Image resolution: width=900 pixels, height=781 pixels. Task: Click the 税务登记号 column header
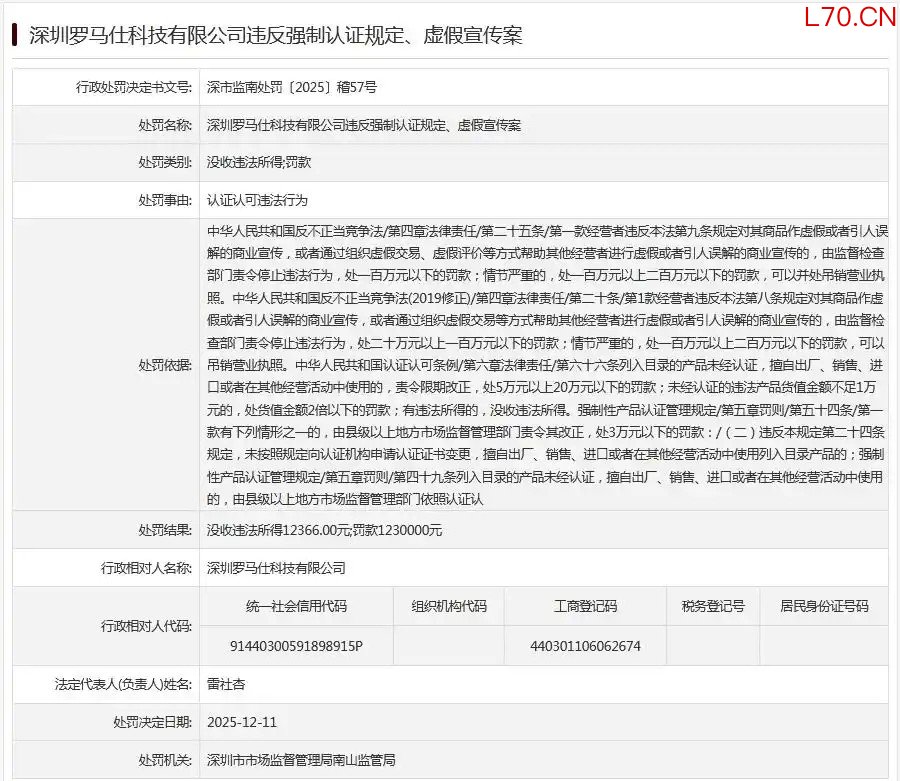tap(712, 606)
